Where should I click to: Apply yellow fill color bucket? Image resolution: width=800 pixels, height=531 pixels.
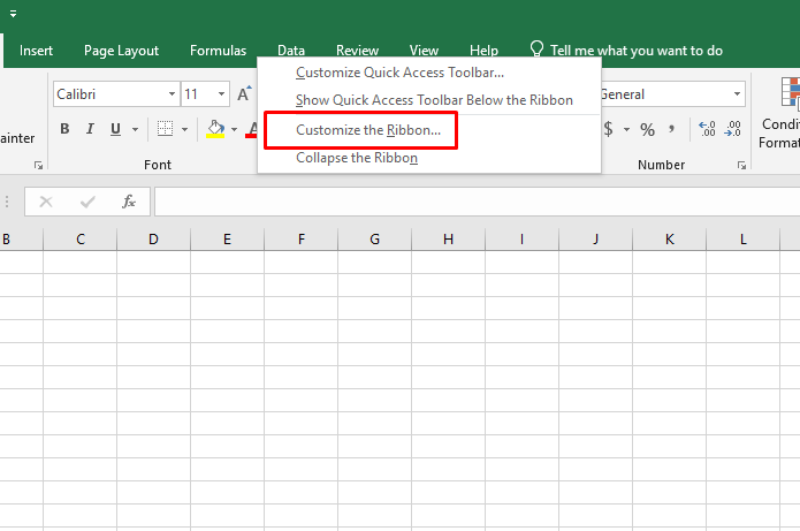click(x=215, y=129)
